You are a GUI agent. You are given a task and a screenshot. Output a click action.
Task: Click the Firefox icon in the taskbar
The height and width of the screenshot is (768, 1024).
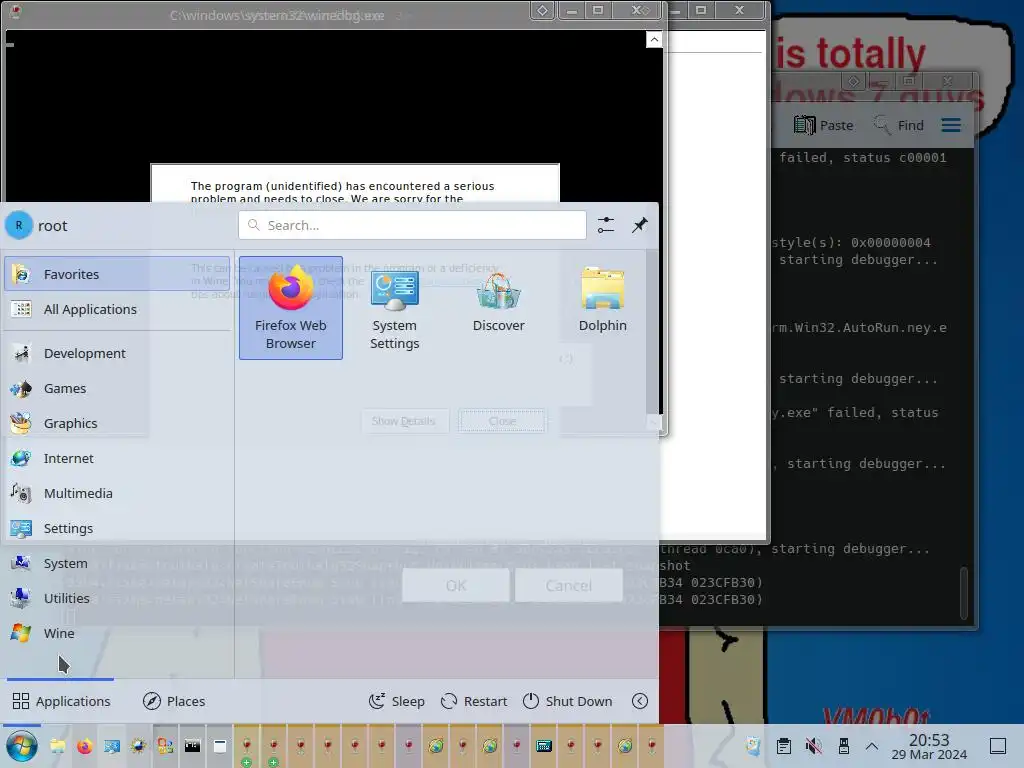tap(84, 746)
